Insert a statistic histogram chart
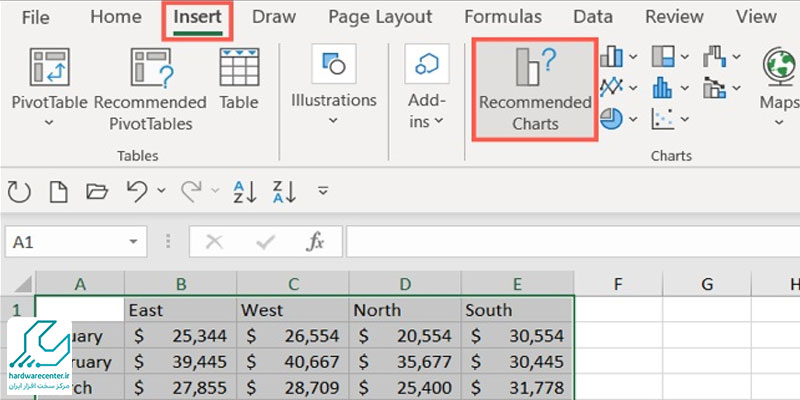This screenshot has height=400, width=800. point(663,88)
